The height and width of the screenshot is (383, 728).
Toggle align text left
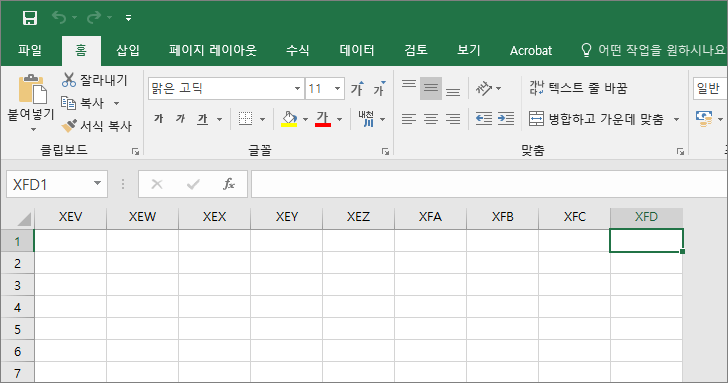(409, 119)
